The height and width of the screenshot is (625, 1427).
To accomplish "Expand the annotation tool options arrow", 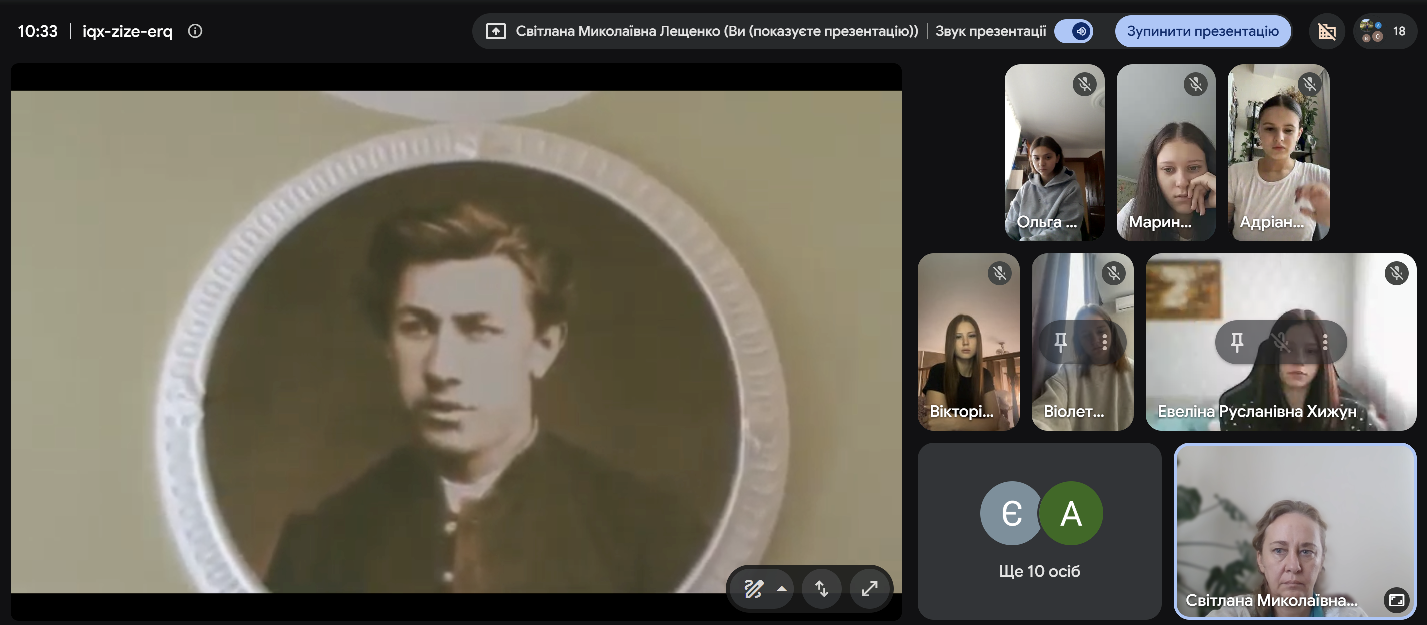I will pyautogui.click(x=782, y=589).
